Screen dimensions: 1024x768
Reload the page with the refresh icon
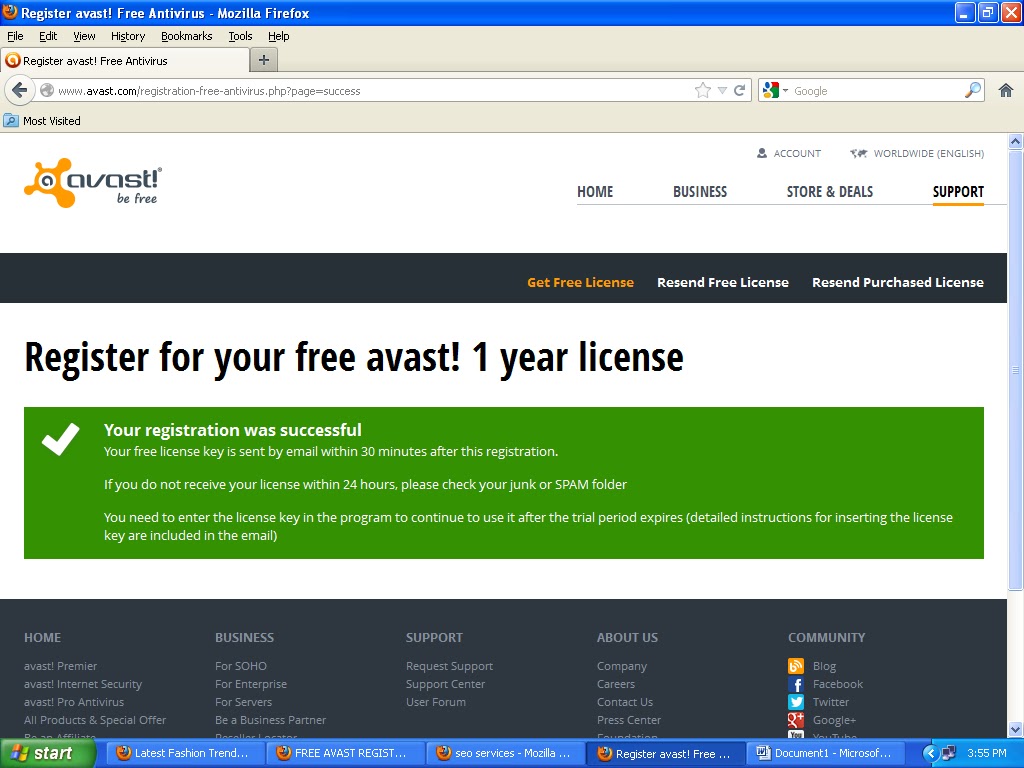[x=740, y=91]
